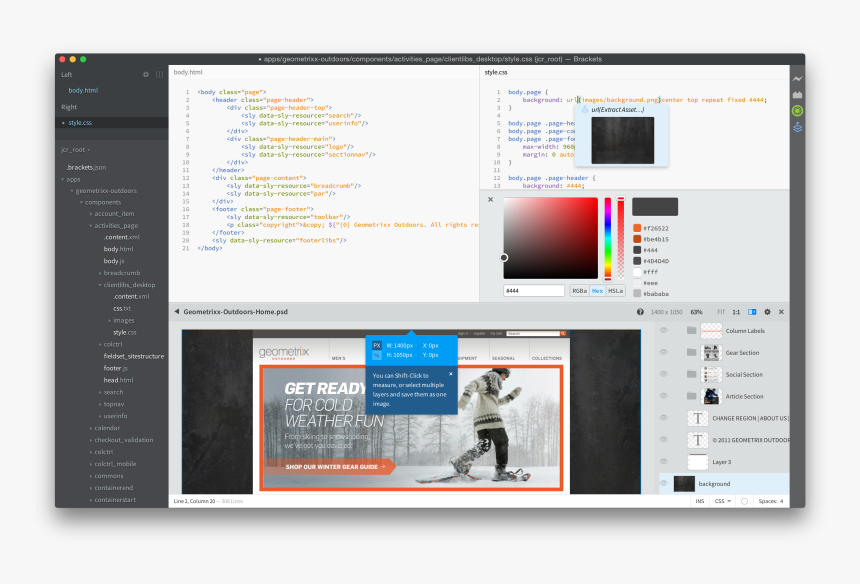860x584 pixels.
Task: Toggle INS insert mode in status bar
Action: coord(700,501)
